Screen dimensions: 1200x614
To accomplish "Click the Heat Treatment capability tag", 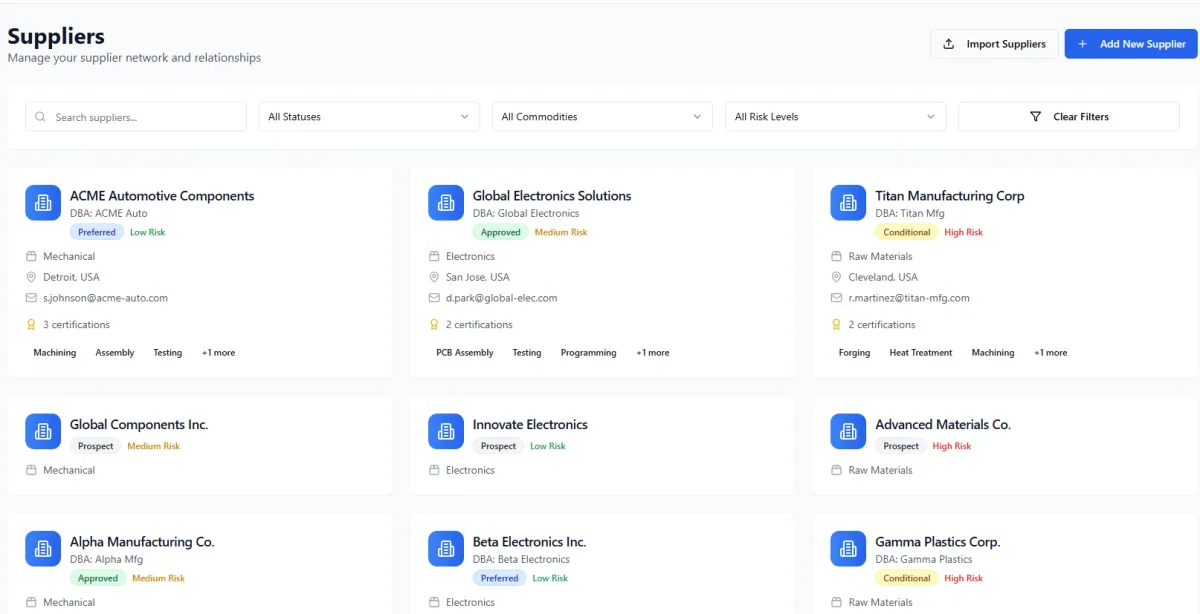I will 921,353.
